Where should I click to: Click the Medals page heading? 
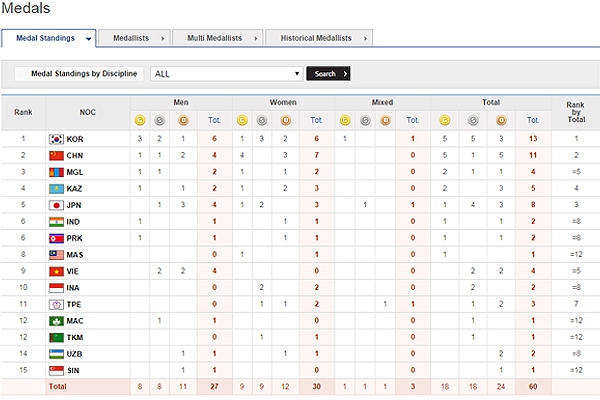tap(26, 8)
